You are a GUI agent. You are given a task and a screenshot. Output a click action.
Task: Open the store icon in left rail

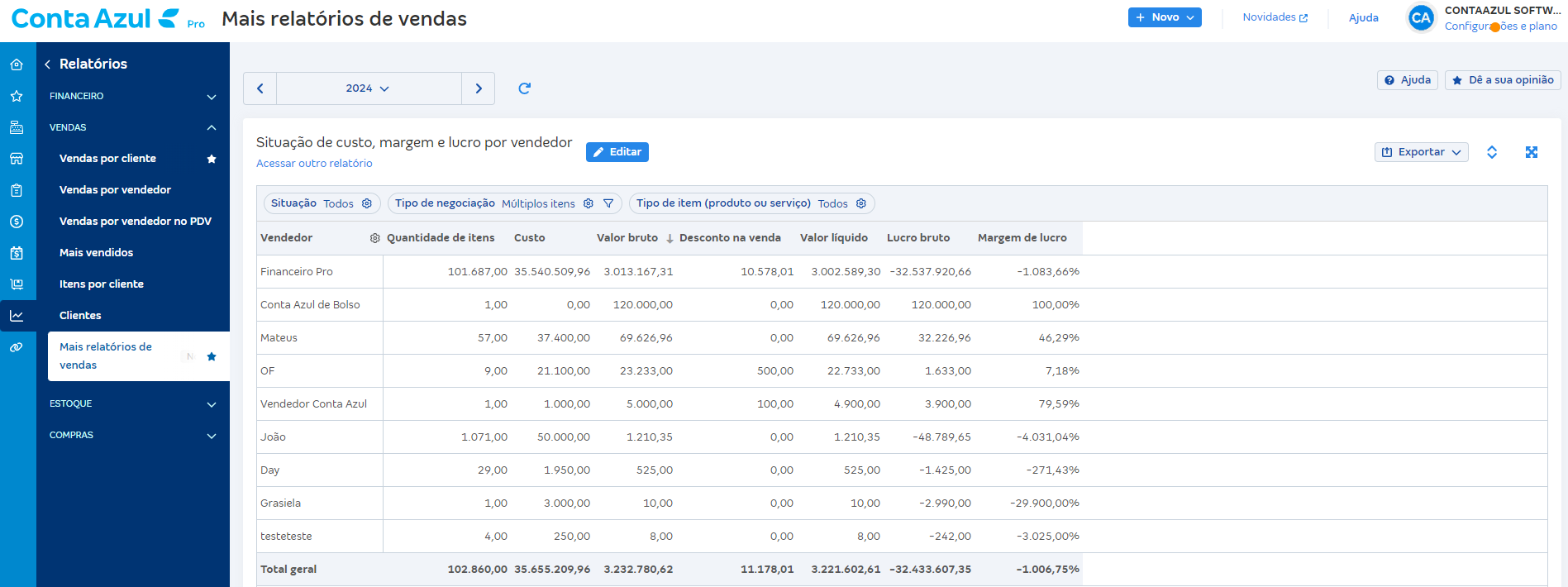pyautogui.click(x=17, y=159)
